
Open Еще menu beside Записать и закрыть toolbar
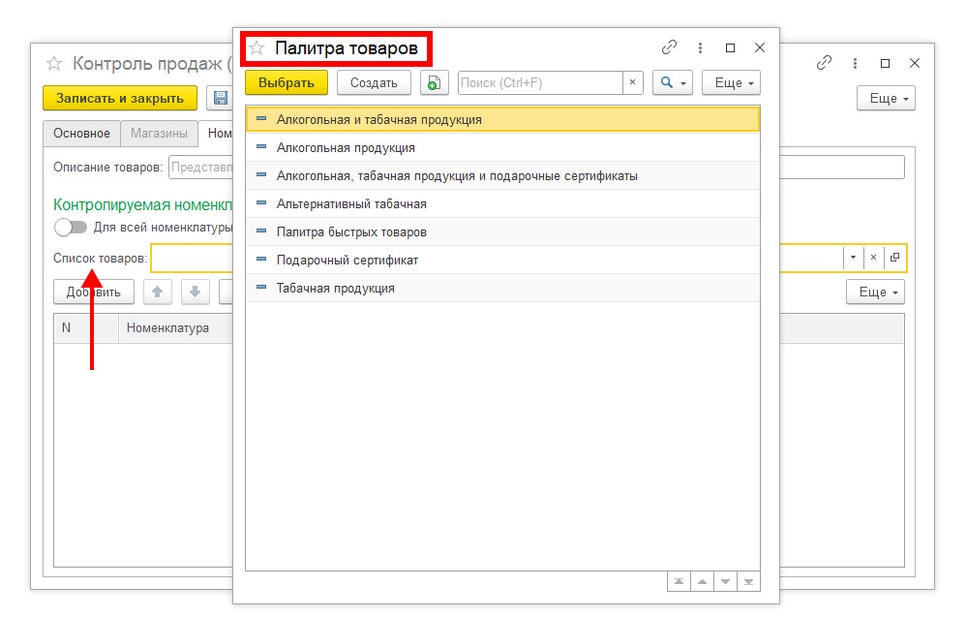886,98
